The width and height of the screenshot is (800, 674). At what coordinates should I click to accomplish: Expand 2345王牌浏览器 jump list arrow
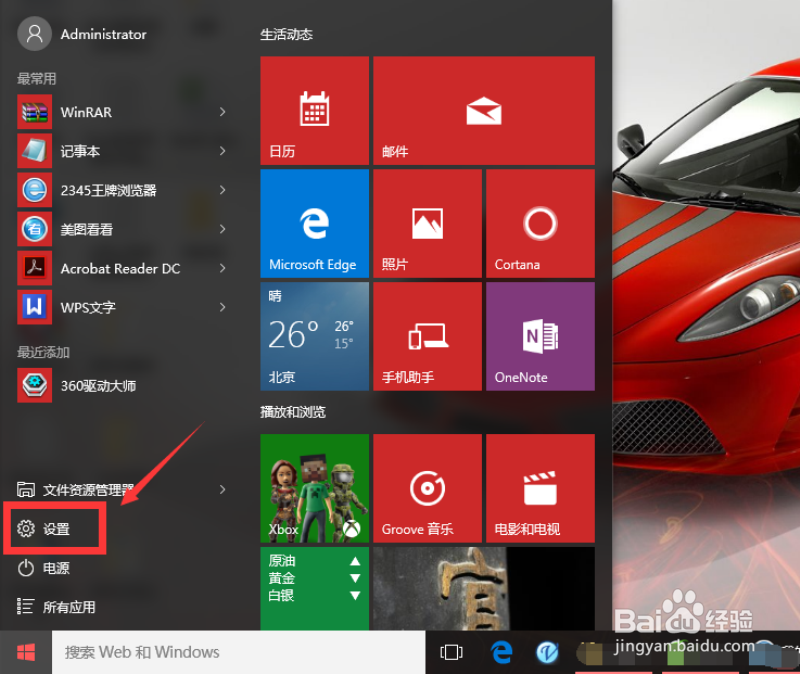222,190
